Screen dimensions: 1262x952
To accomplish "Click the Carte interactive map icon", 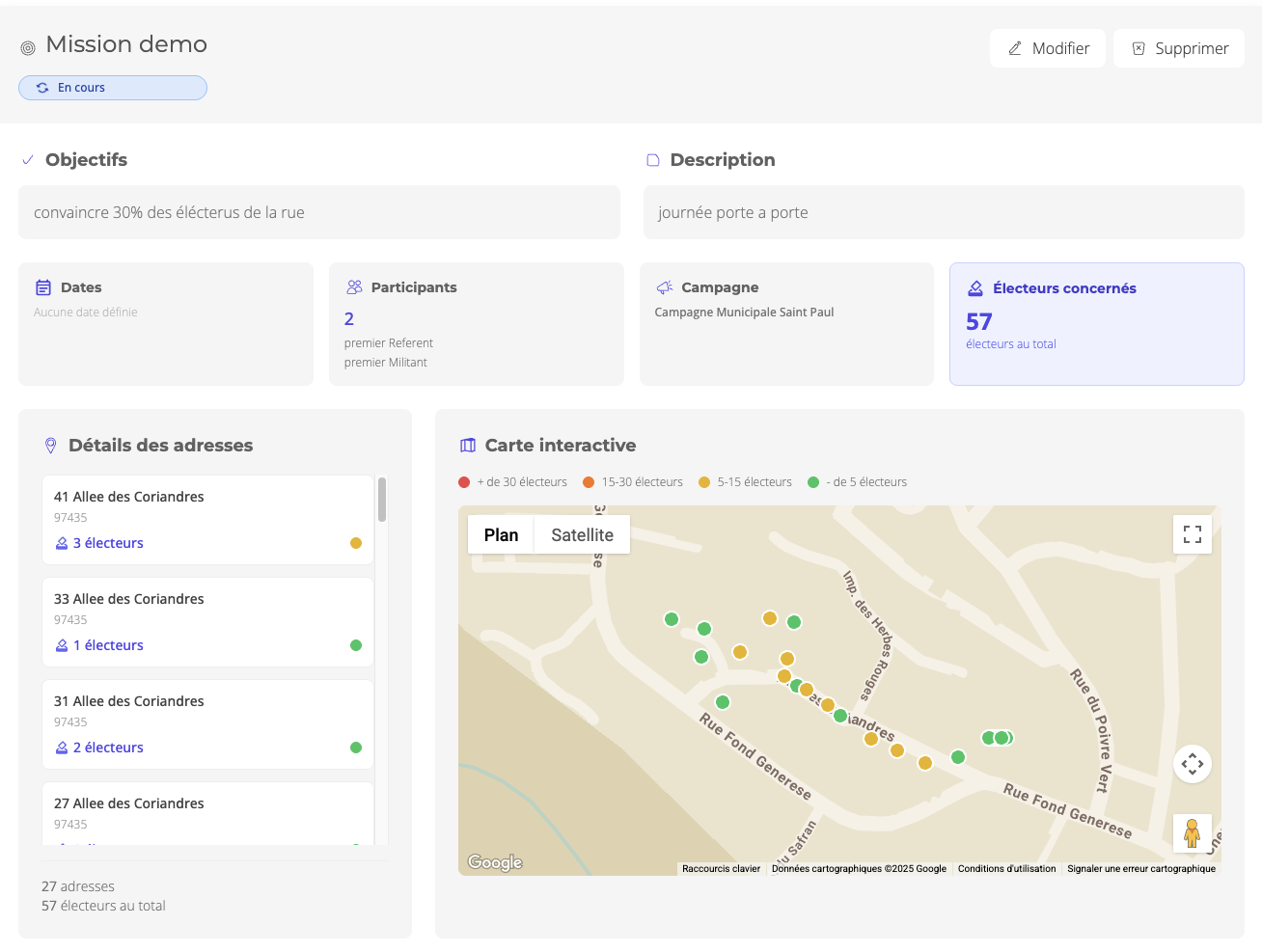I will click(x=468, y=446).
